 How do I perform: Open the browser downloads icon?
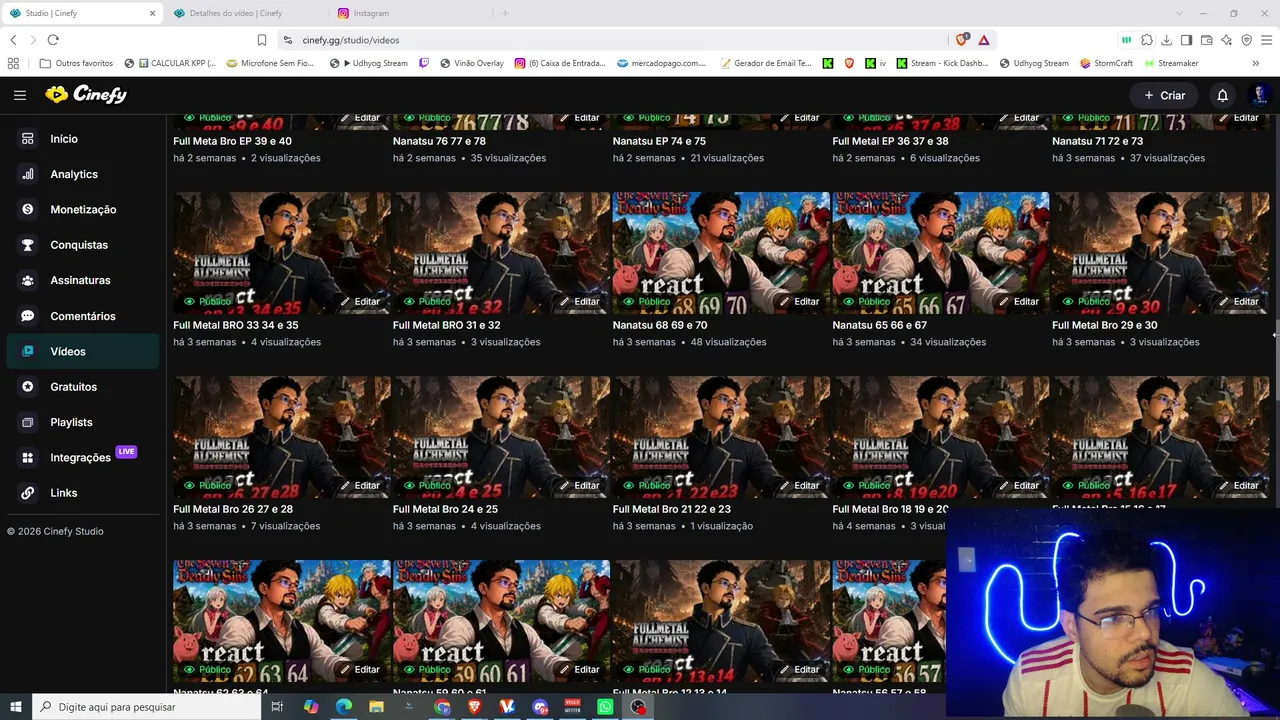(x=1166, y=40)
